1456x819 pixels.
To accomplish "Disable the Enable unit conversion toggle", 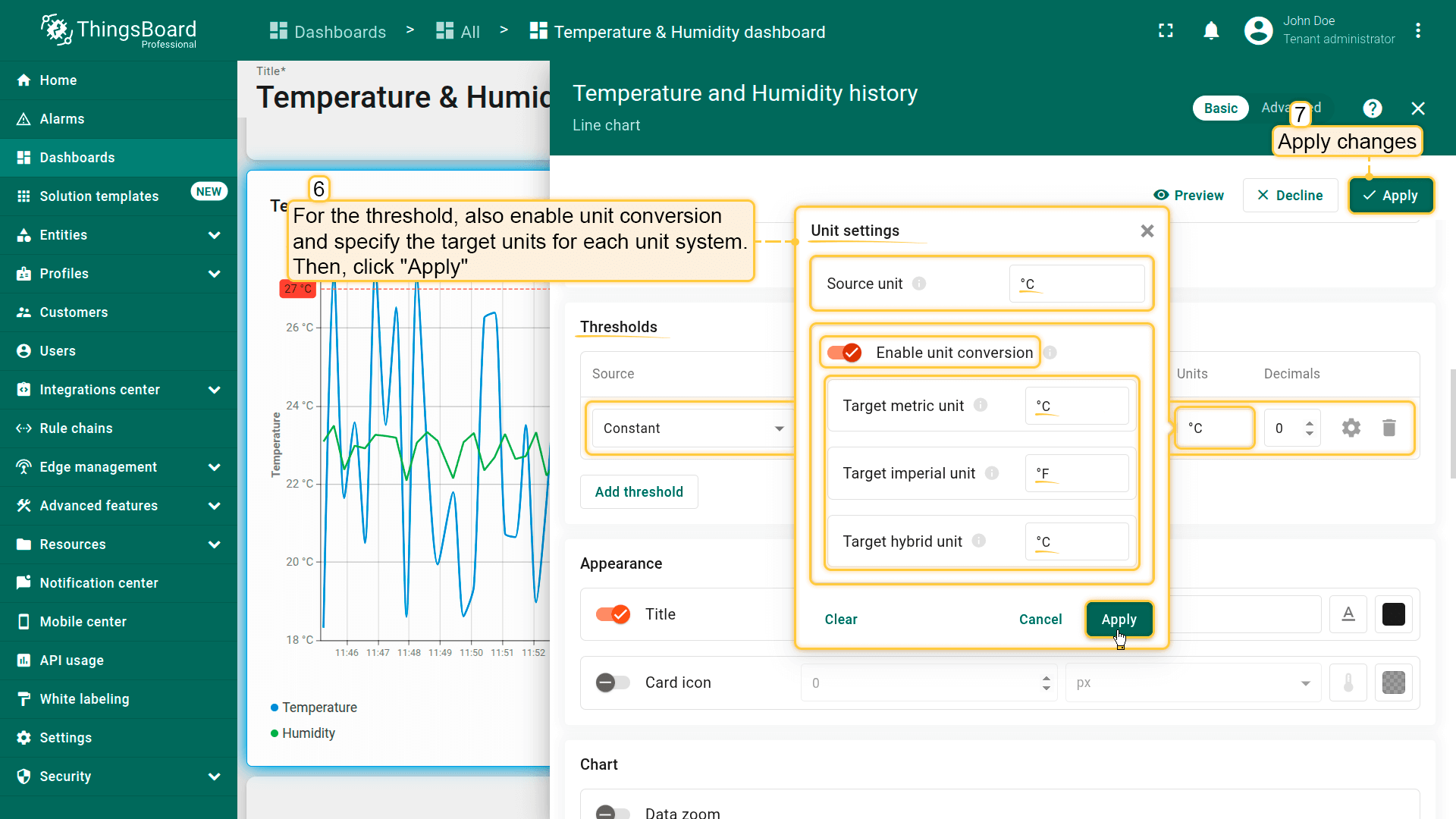I will pos(845,353).
